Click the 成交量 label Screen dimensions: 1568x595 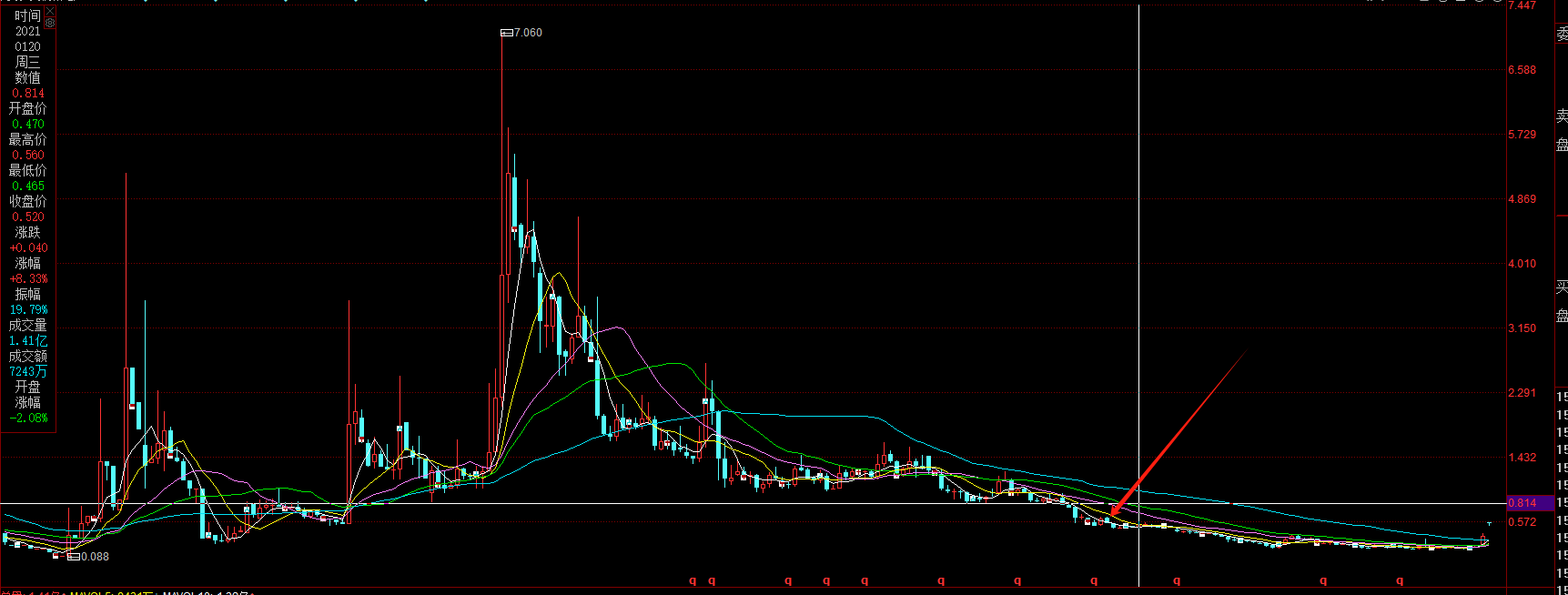pyautogui.click(x=27, y=325)
